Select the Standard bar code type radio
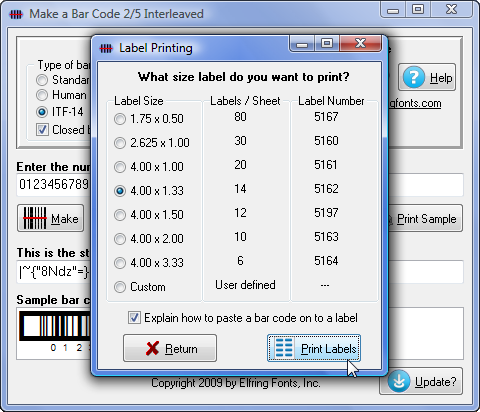 tap(42, 80)
